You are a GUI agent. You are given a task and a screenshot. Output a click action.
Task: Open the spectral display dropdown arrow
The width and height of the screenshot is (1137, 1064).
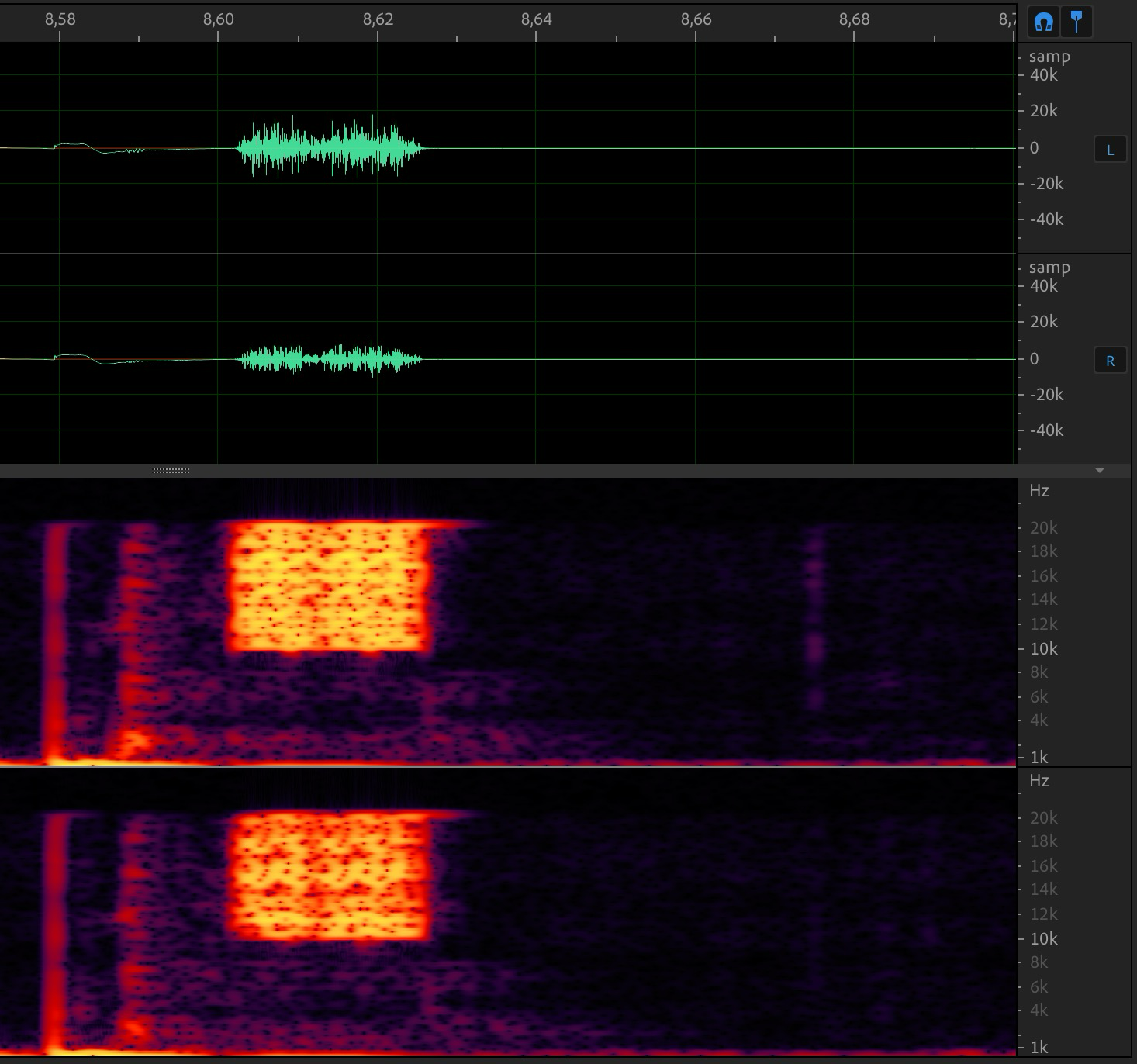coord(1099,471)
